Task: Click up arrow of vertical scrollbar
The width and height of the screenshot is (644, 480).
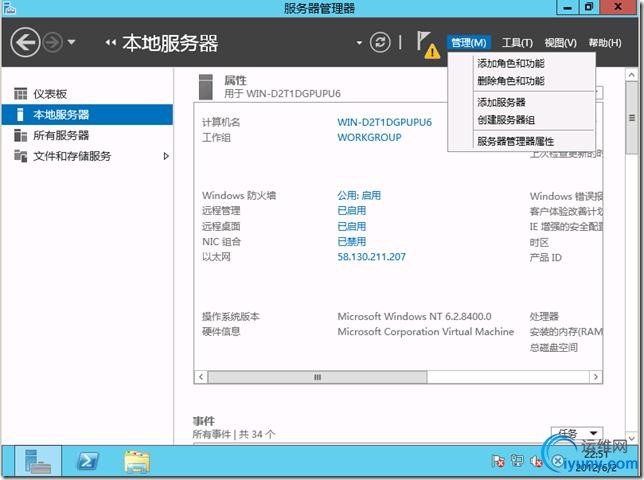Action: [x=632, y=75]
